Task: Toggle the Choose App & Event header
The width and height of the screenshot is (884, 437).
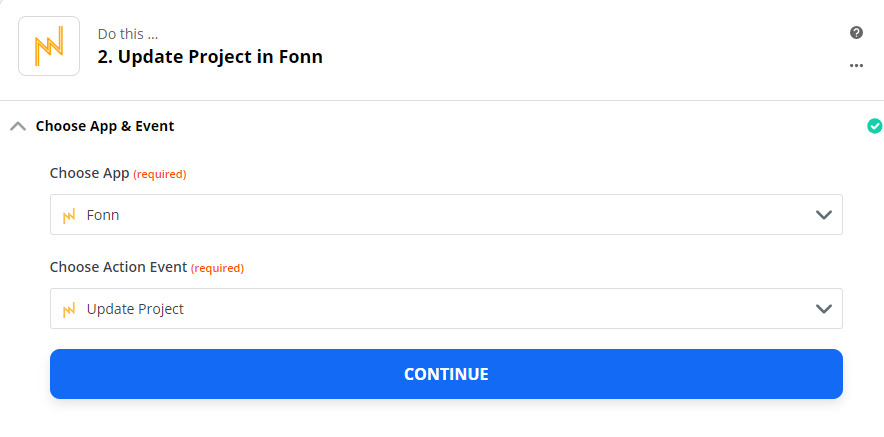Action: (105, 126)
